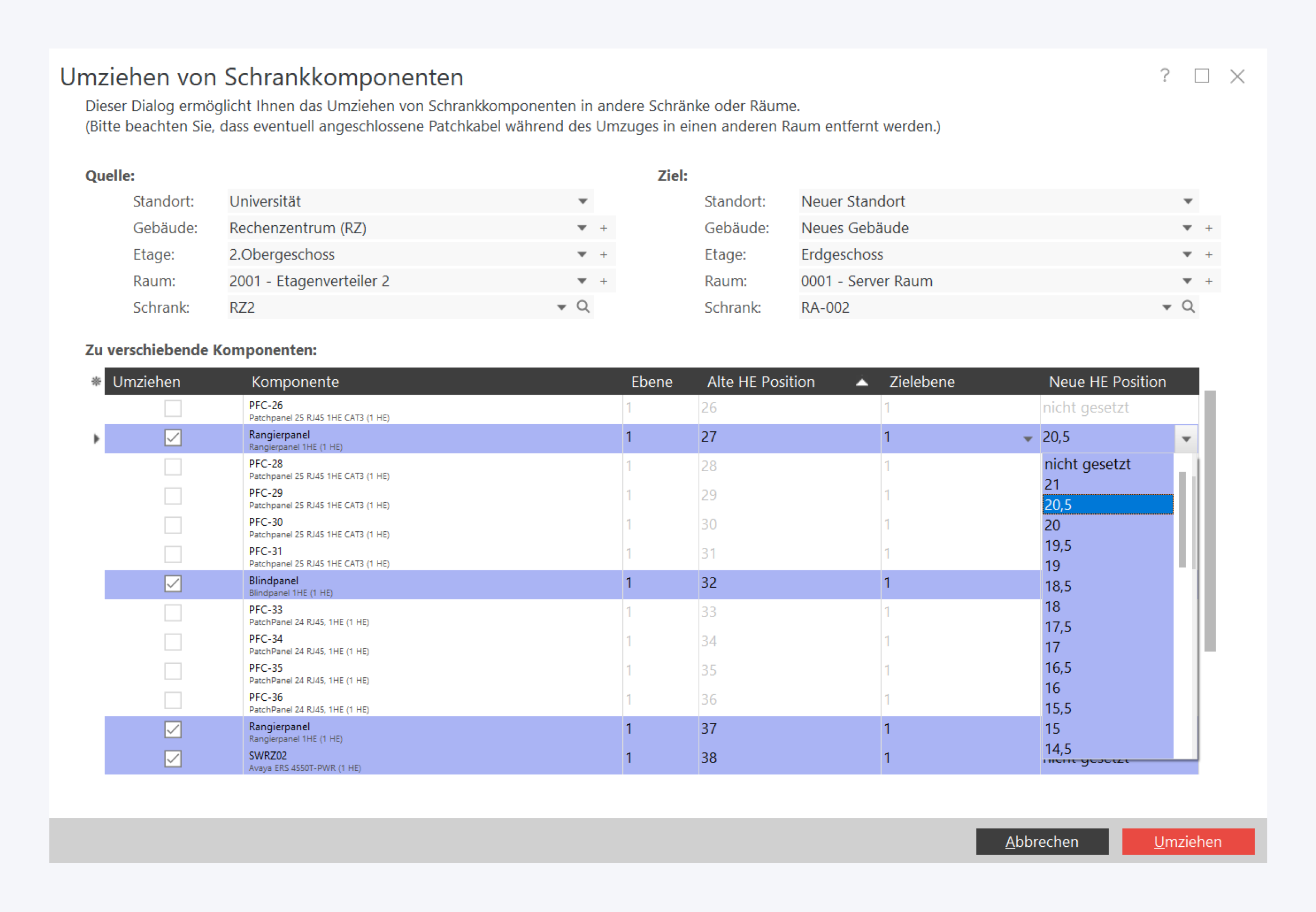Viewport: 1316px width, 912px height.
Task: Click the HE position dropdown list scrollbar
Action: [x=1182, y=520]
